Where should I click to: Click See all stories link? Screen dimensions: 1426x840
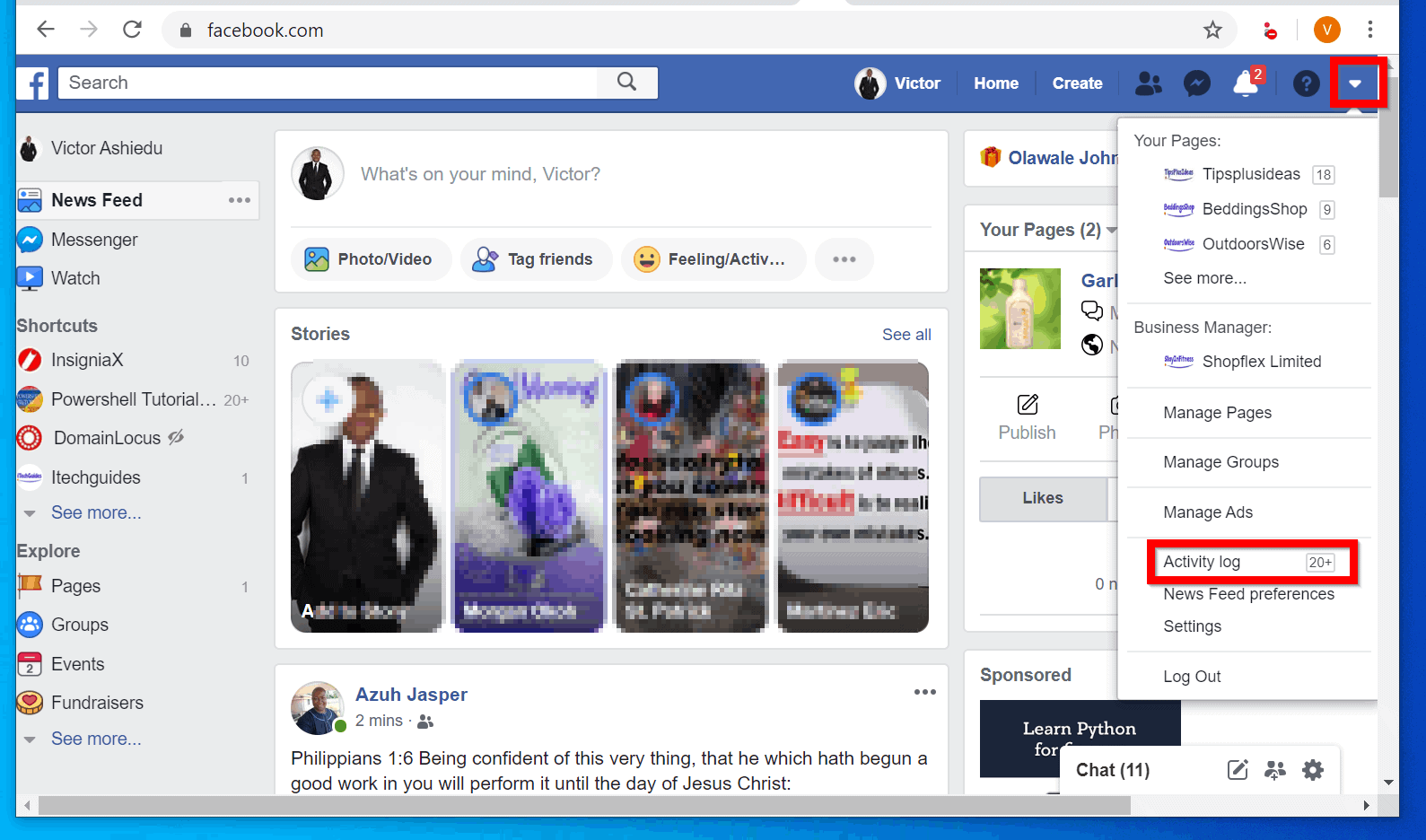click(x=906, y=335)
